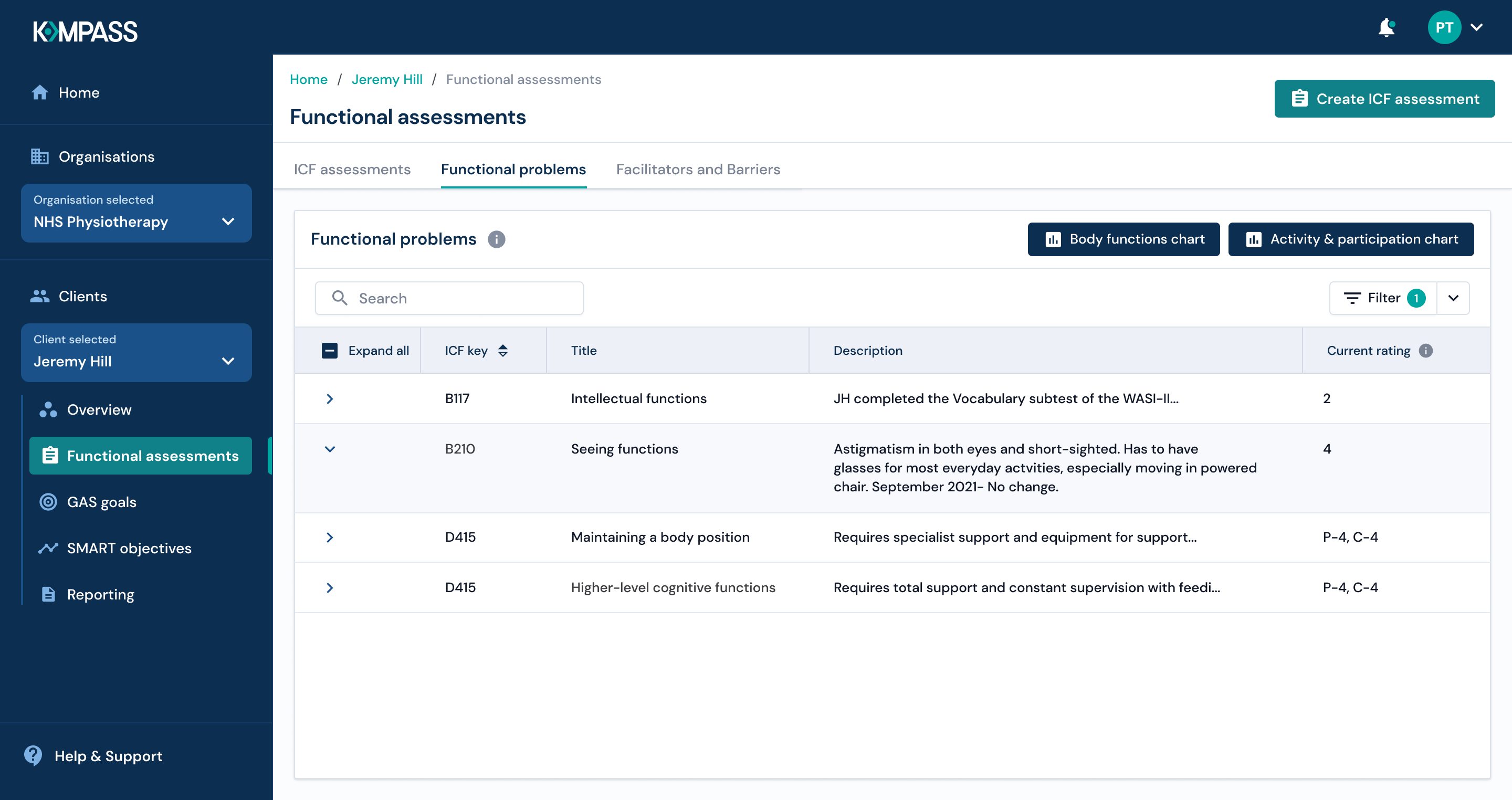1512x800 pixels.
Task: Expand the Maintaining a body position row
Action: click(x=330, y=537)
